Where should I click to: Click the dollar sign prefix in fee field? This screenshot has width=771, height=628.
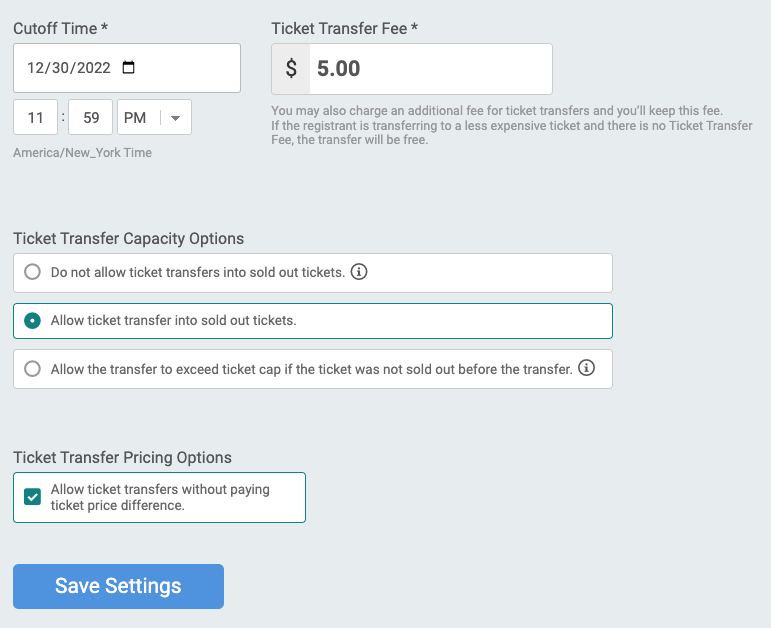[x=291, y=68]
